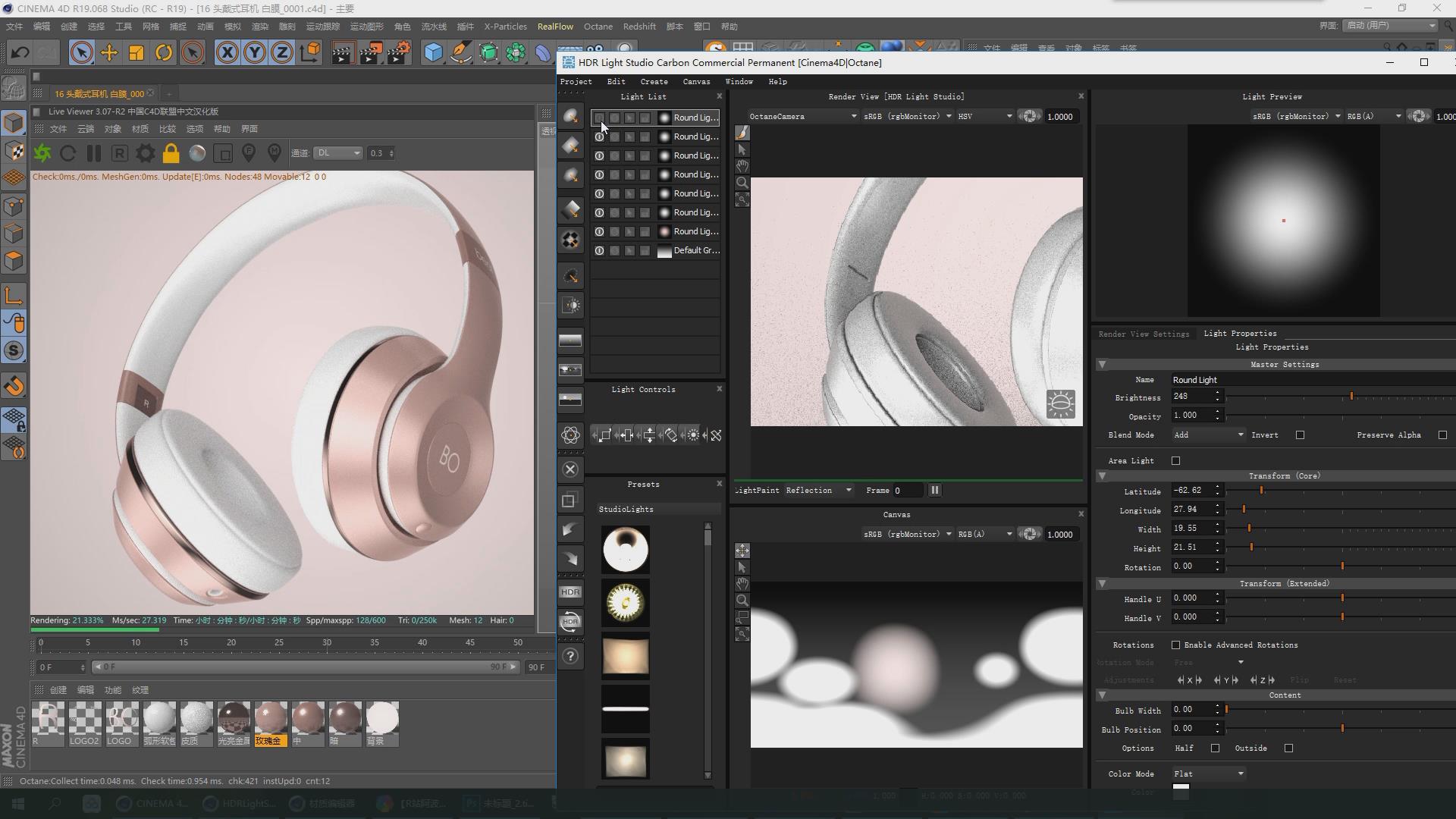
Task: Click the Frame number input field
Action: [x=907, y=491]
